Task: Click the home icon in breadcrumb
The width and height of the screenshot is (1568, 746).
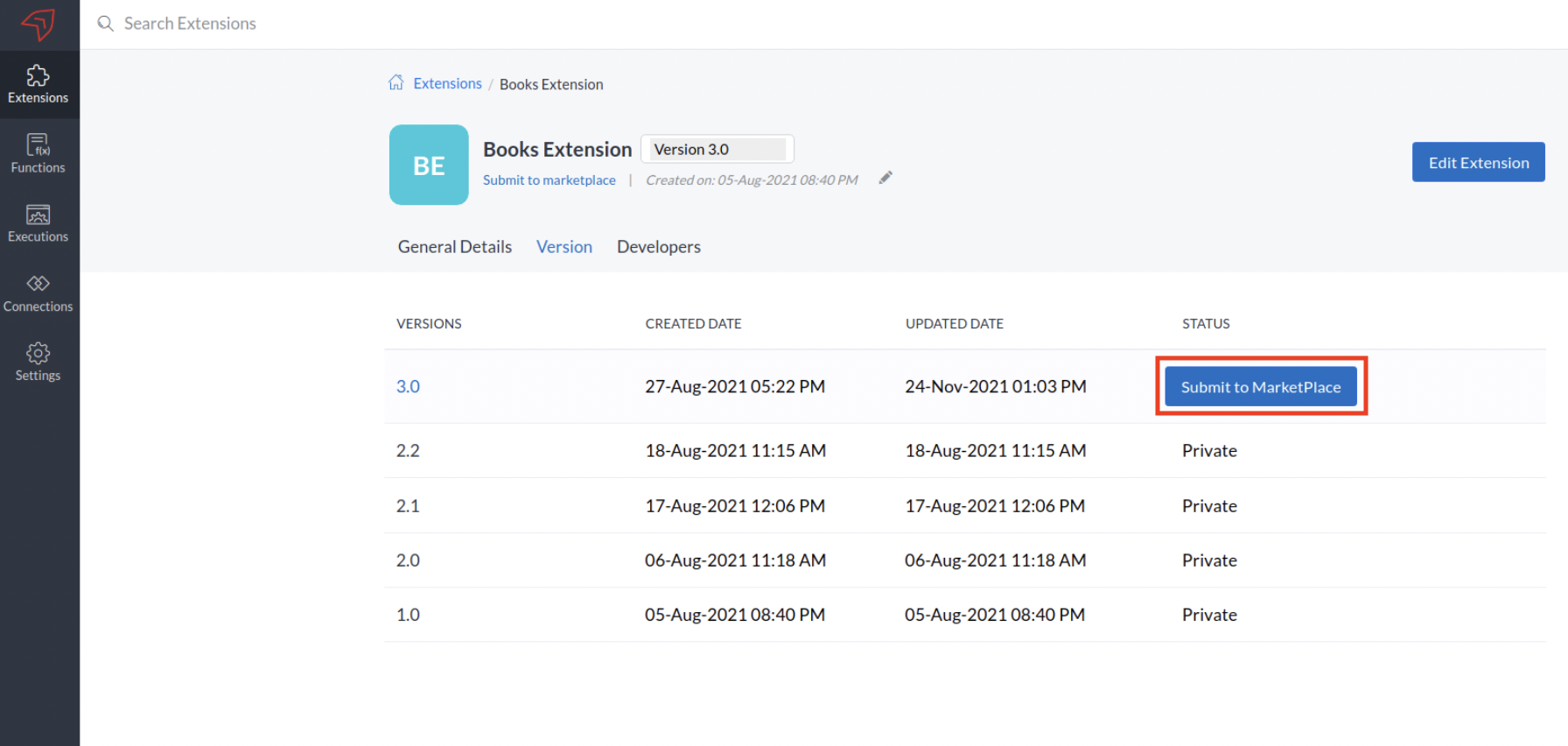Action: pyautogui.click(x=396, y=83)
